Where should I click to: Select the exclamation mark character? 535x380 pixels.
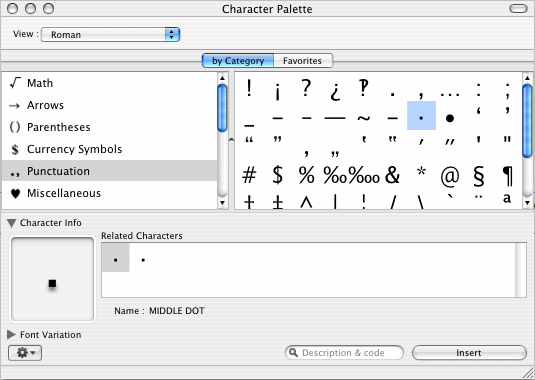249,88
